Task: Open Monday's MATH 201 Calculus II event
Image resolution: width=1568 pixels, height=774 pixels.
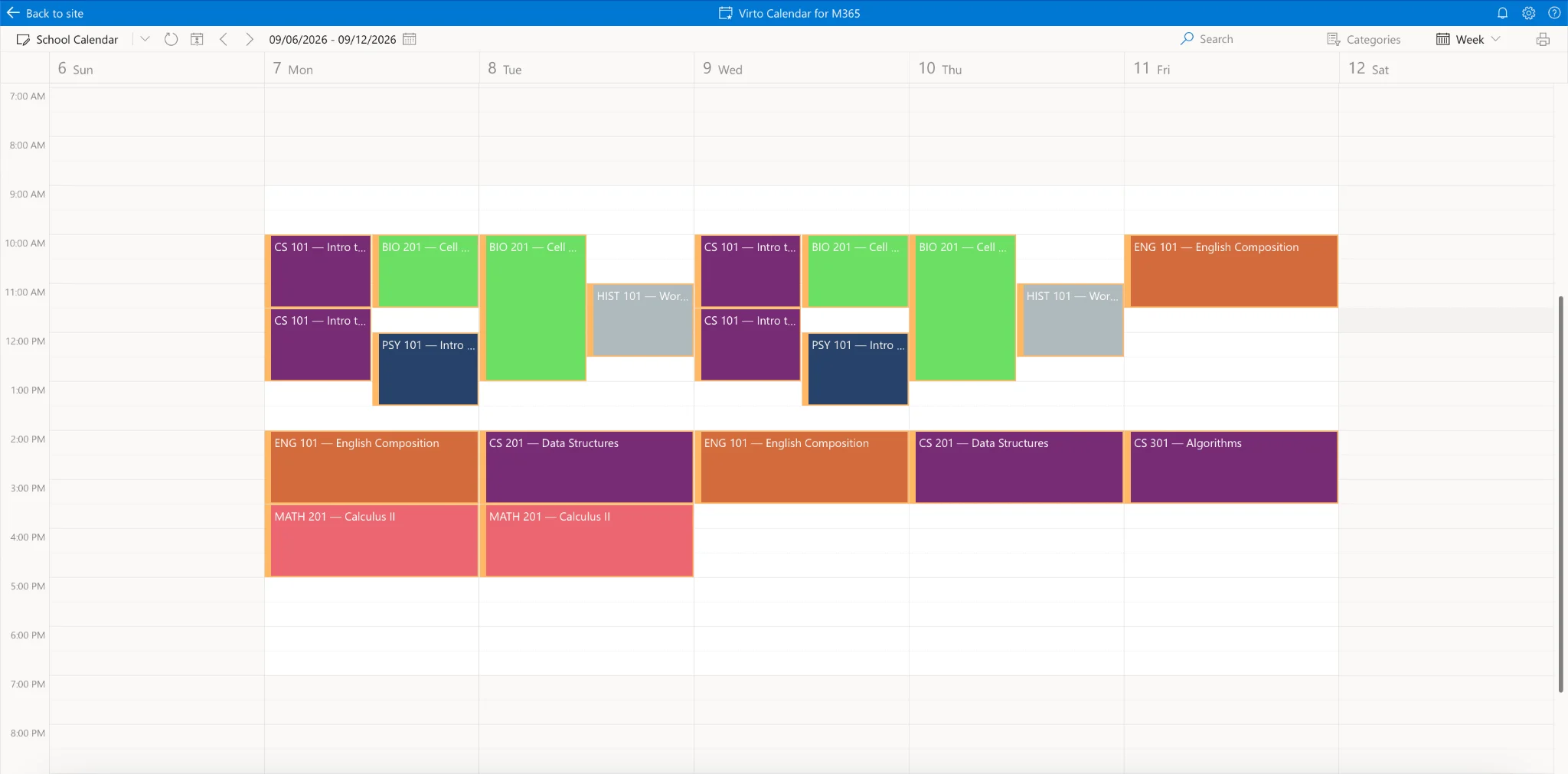Action: point(374,540)
